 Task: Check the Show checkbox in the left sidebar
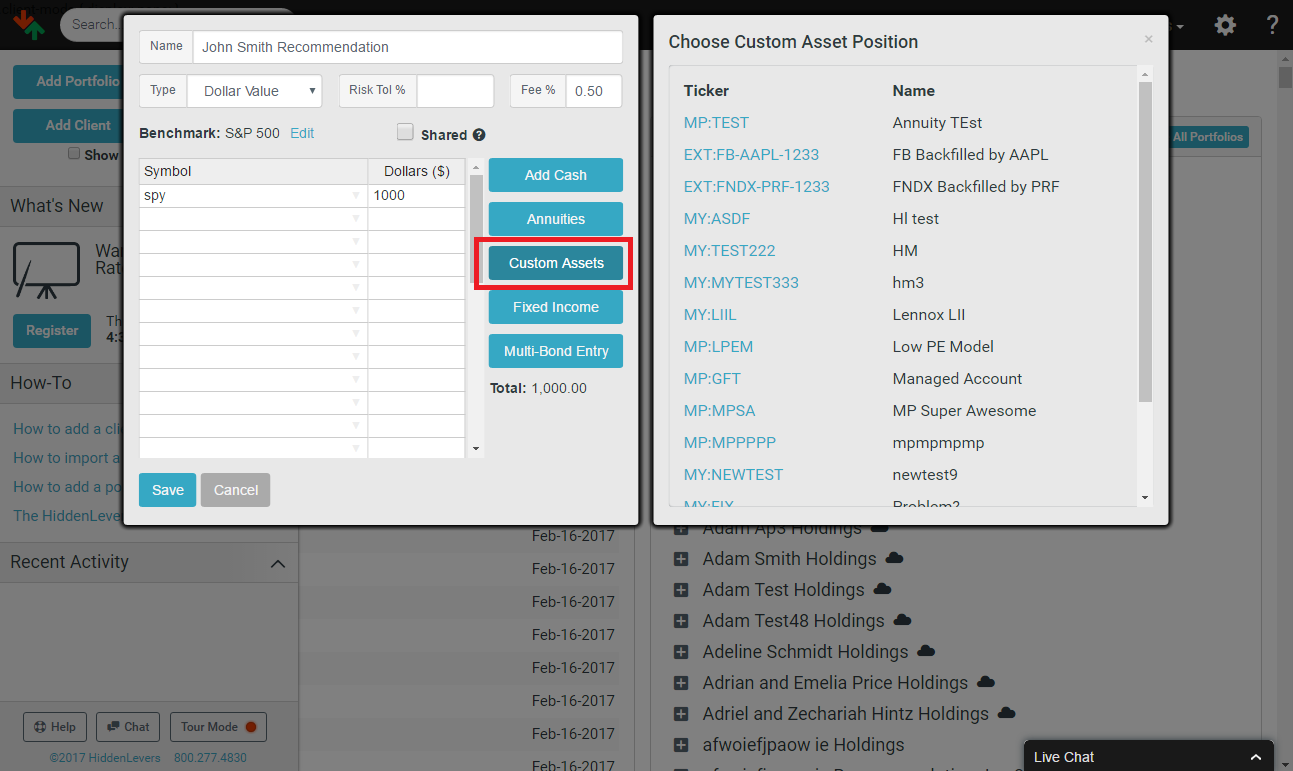click(x=74, y=152)
